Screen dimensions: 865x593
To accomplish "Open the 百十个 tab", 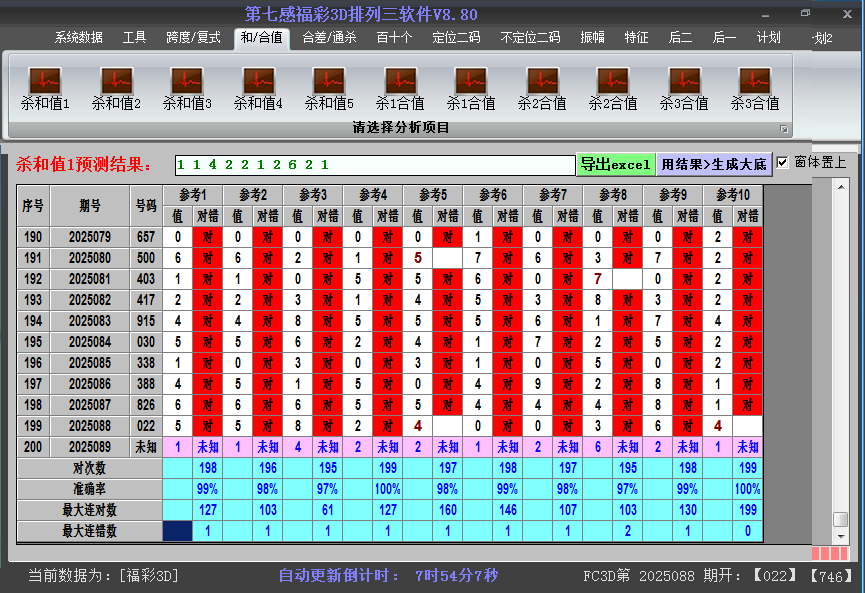I will (x=394, y=38).
